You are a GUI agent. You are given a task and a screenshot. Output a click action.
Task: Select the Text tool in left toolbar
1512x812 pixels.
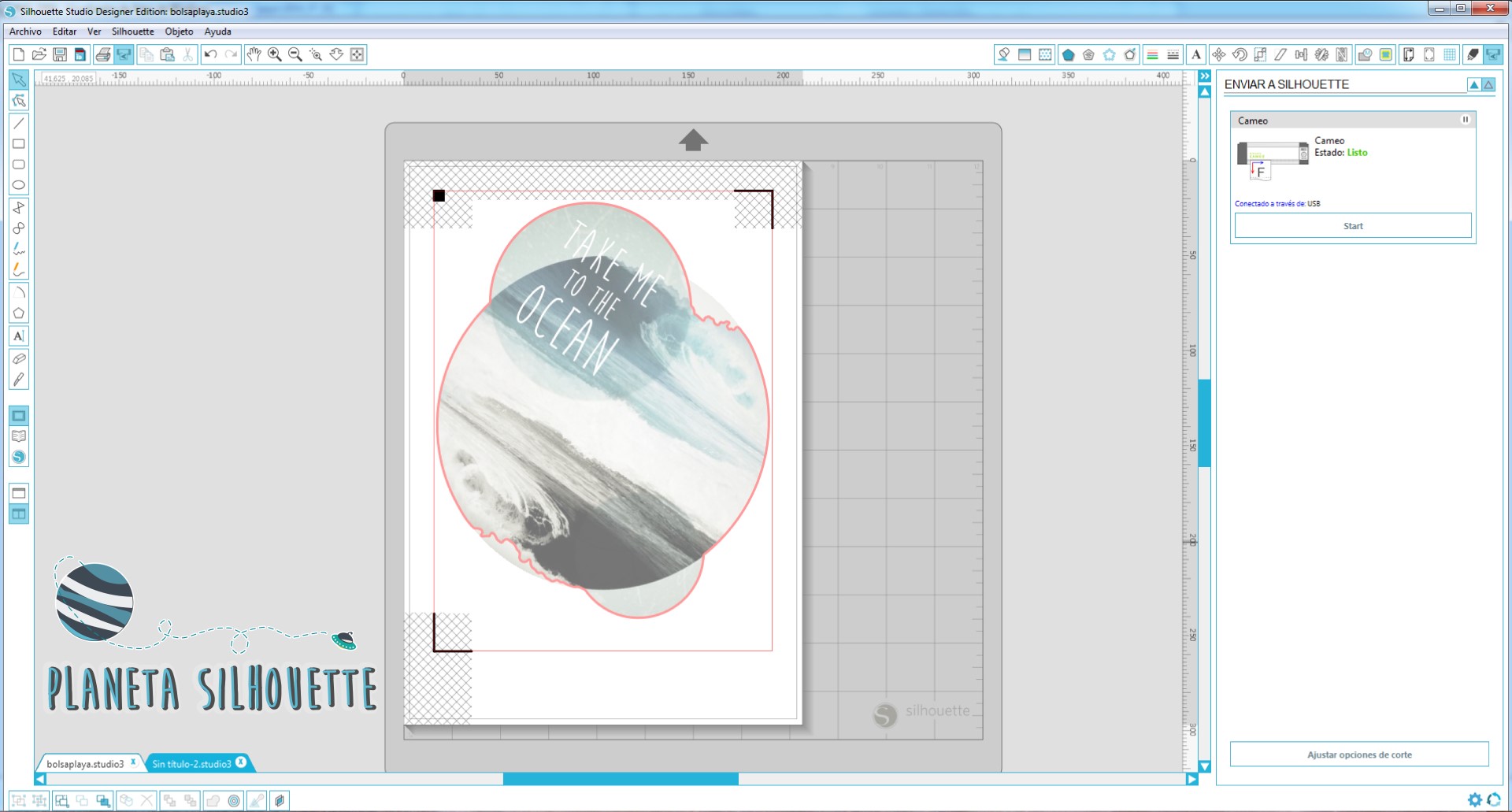click(19, 336)
